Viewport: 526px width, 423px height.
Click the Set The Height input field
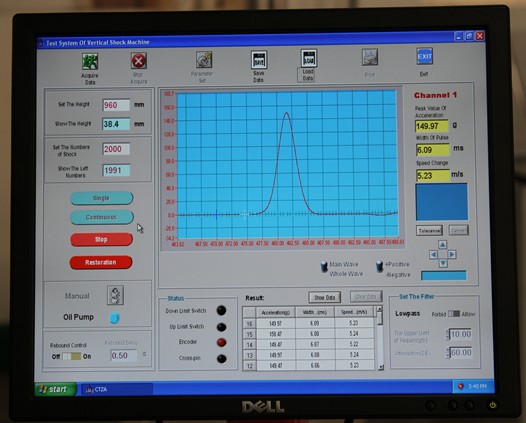point(116,105)
